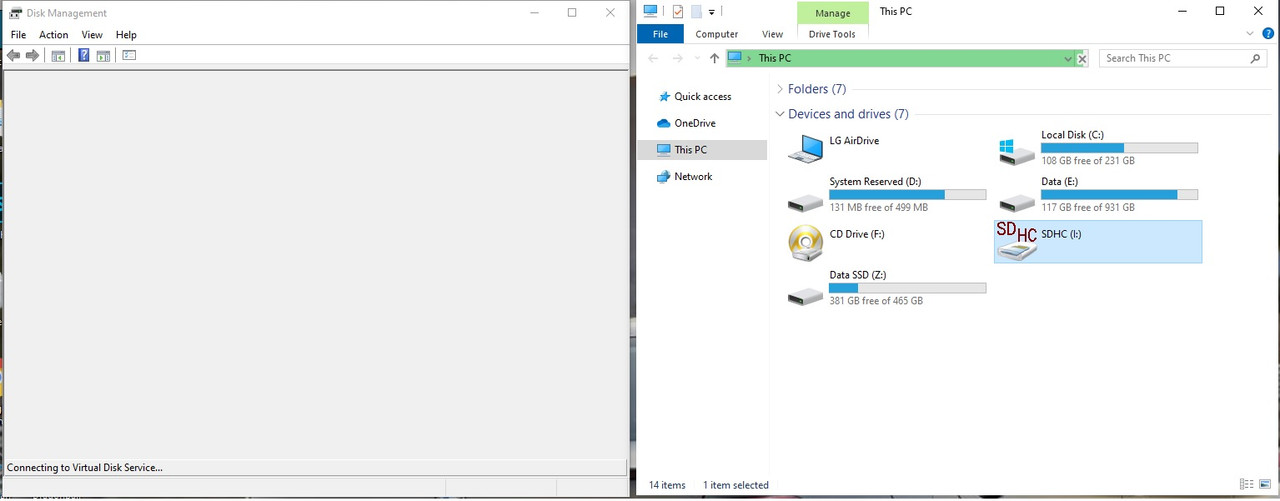Switch to the Computer ribbon tab
Viewport: 1280px width, 501px height.
tap(717, 34)
